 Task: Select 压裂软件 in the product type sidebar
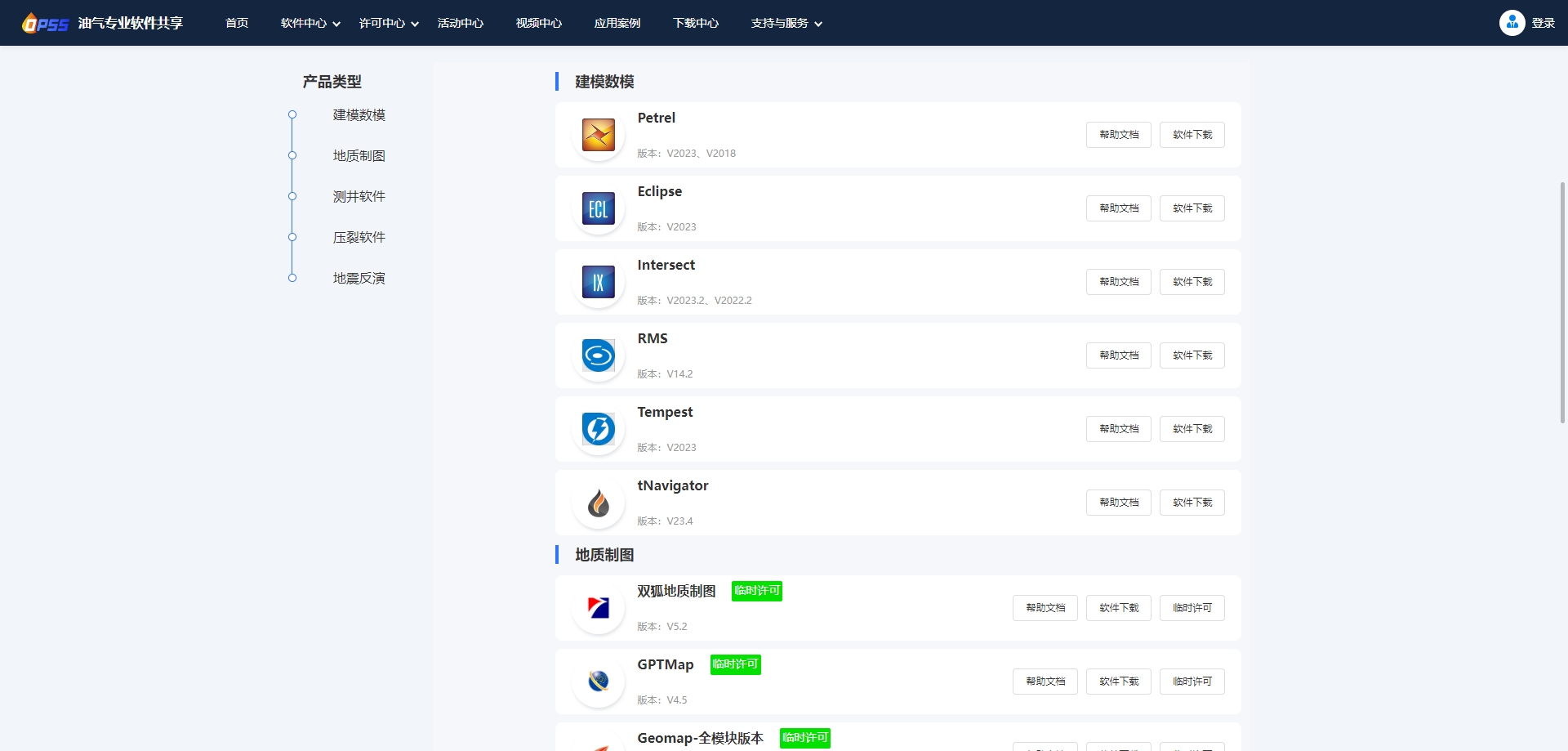pyautogui.click(x=359, y=238)
